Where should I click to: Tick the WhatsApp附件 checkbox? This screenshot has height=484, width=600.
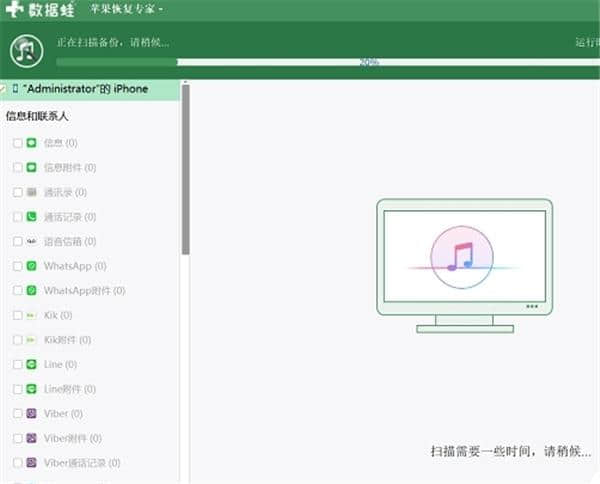[18, 291]
